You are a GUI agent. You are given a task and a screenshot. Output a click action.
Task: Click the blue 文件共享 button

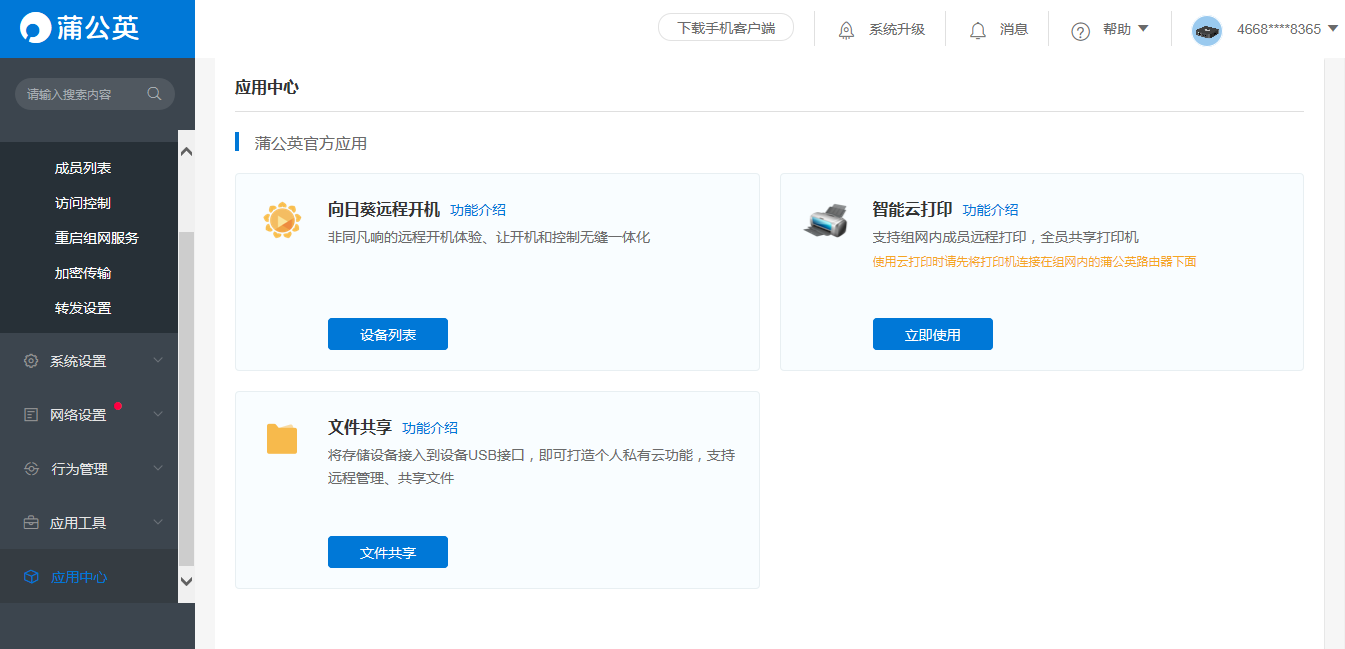[388, 552]
